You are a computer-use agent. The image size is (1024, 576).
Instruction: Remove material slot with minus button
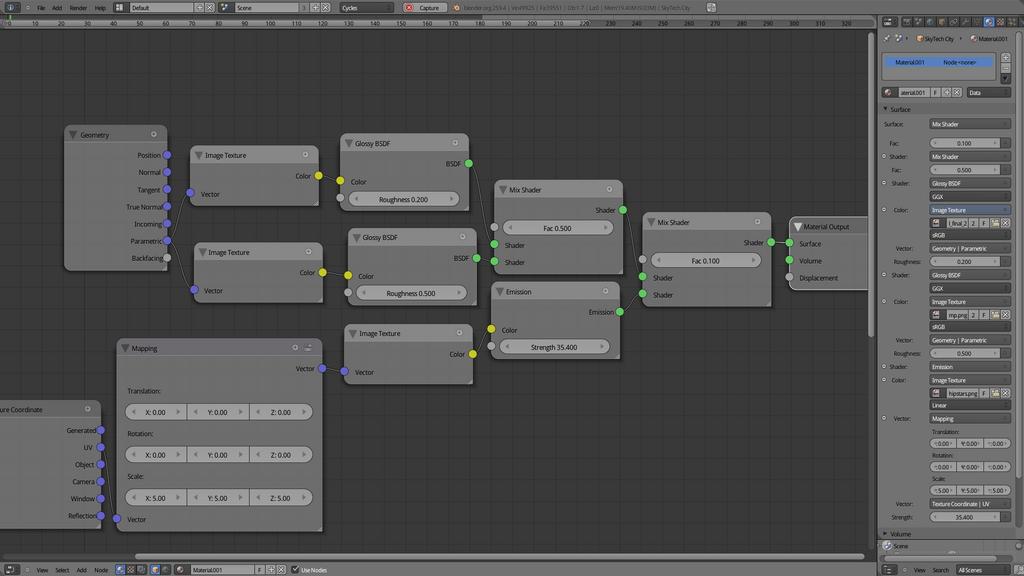pos(1006,69)
